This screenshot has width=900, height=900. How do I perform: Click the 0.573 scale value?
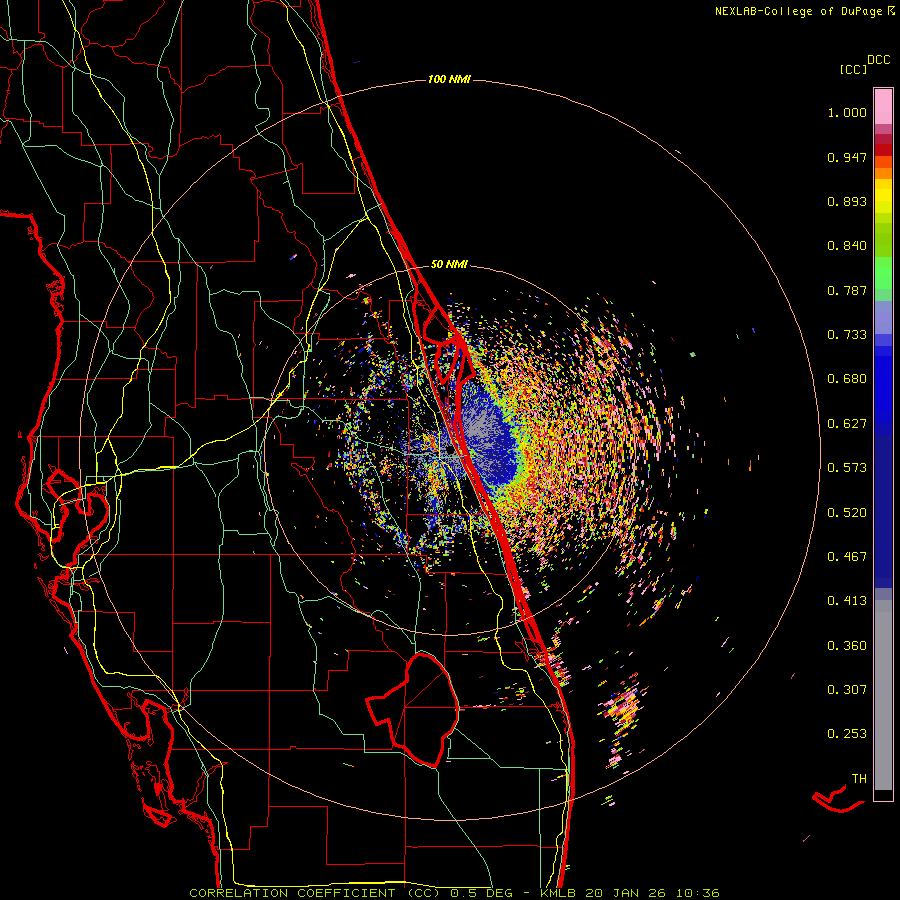click(x=847, y=468)
